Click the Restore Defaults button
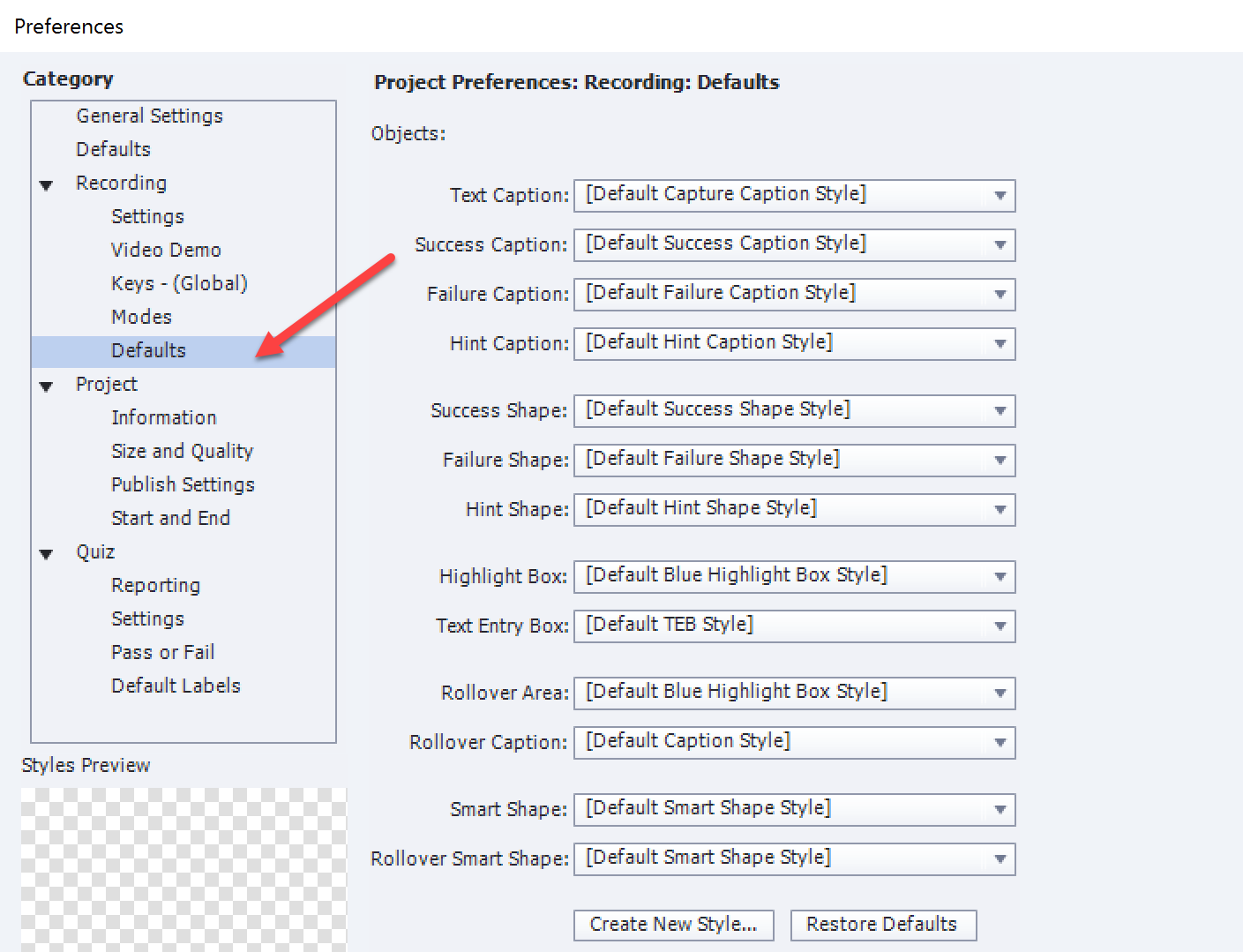 tap(882, 925)
